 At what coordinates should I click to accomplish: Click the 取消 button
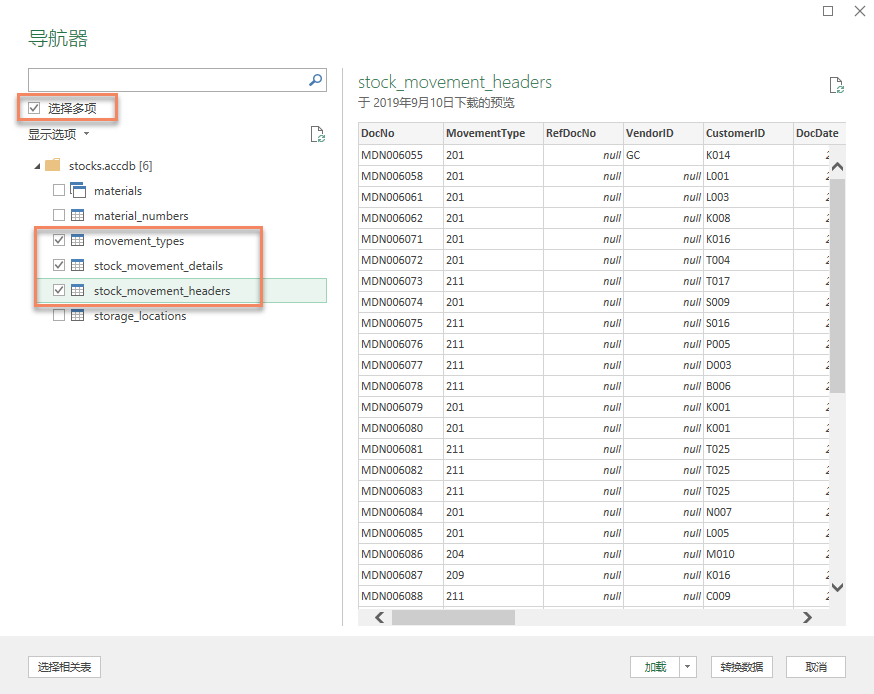pyautogui.click(x=815, y=667)
